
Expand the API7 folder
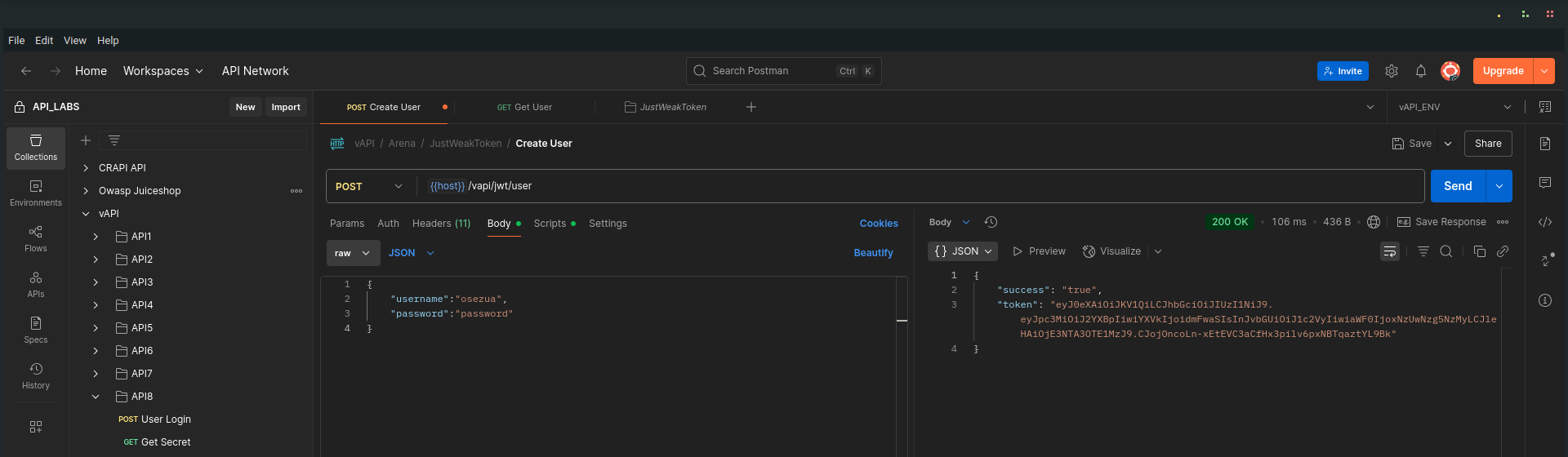pos(96,374)
